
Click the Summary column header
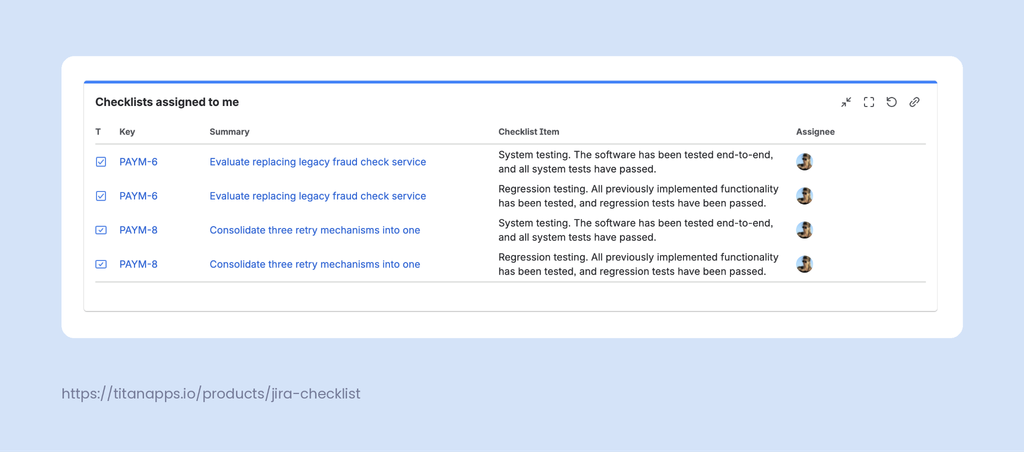(229, 132)
